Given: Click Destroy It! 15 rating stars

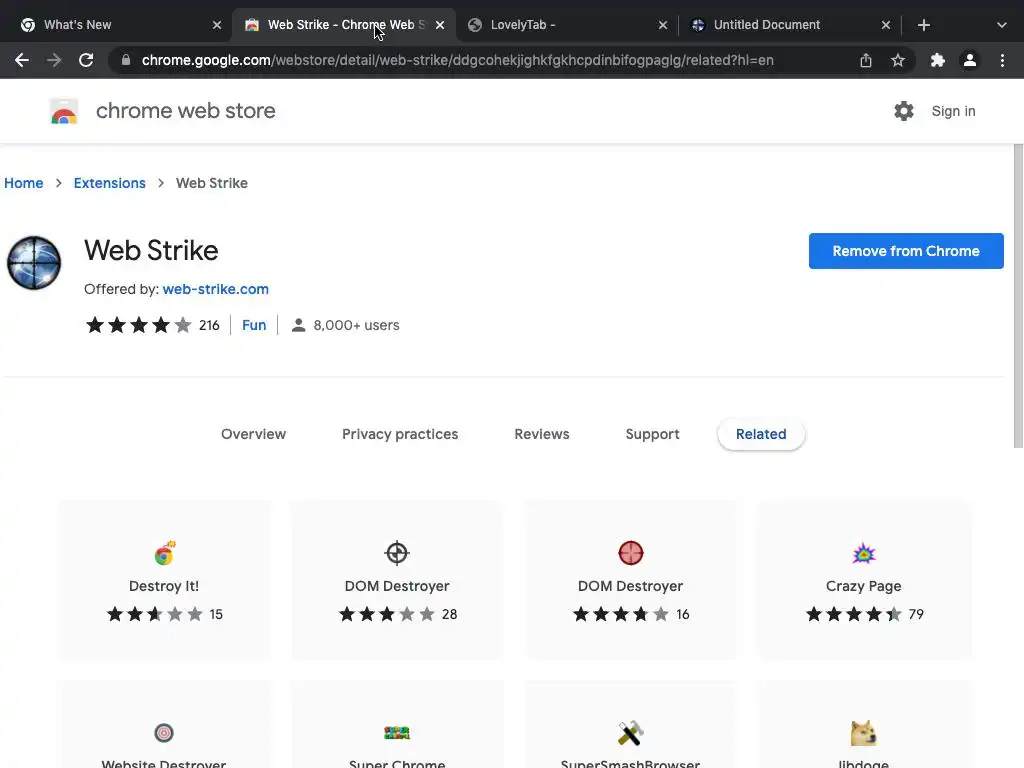Looking at the screenshot, I should [x=155, y=614].
